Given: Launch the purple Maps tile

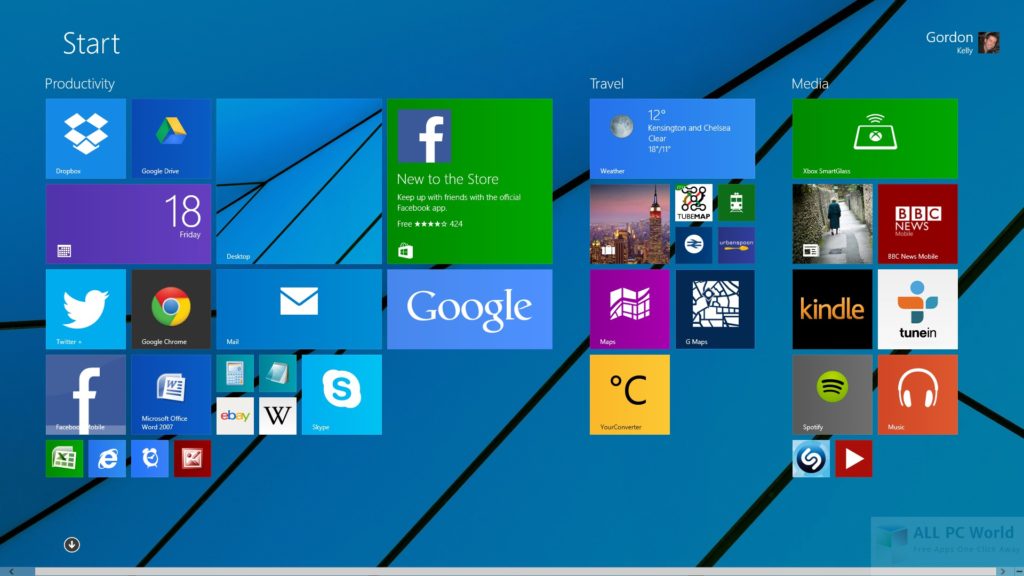Looking at the screenshot, I should pyautogui.click(x=630, y=309).
